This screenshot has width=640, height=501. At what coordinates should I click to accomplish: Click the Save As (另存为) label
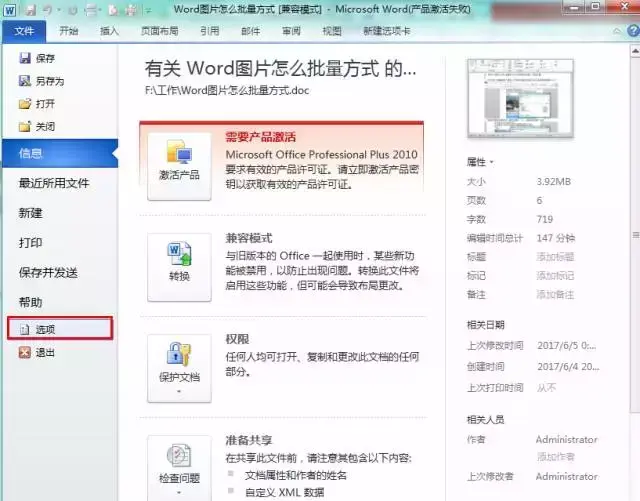click(x=50, y=81)
